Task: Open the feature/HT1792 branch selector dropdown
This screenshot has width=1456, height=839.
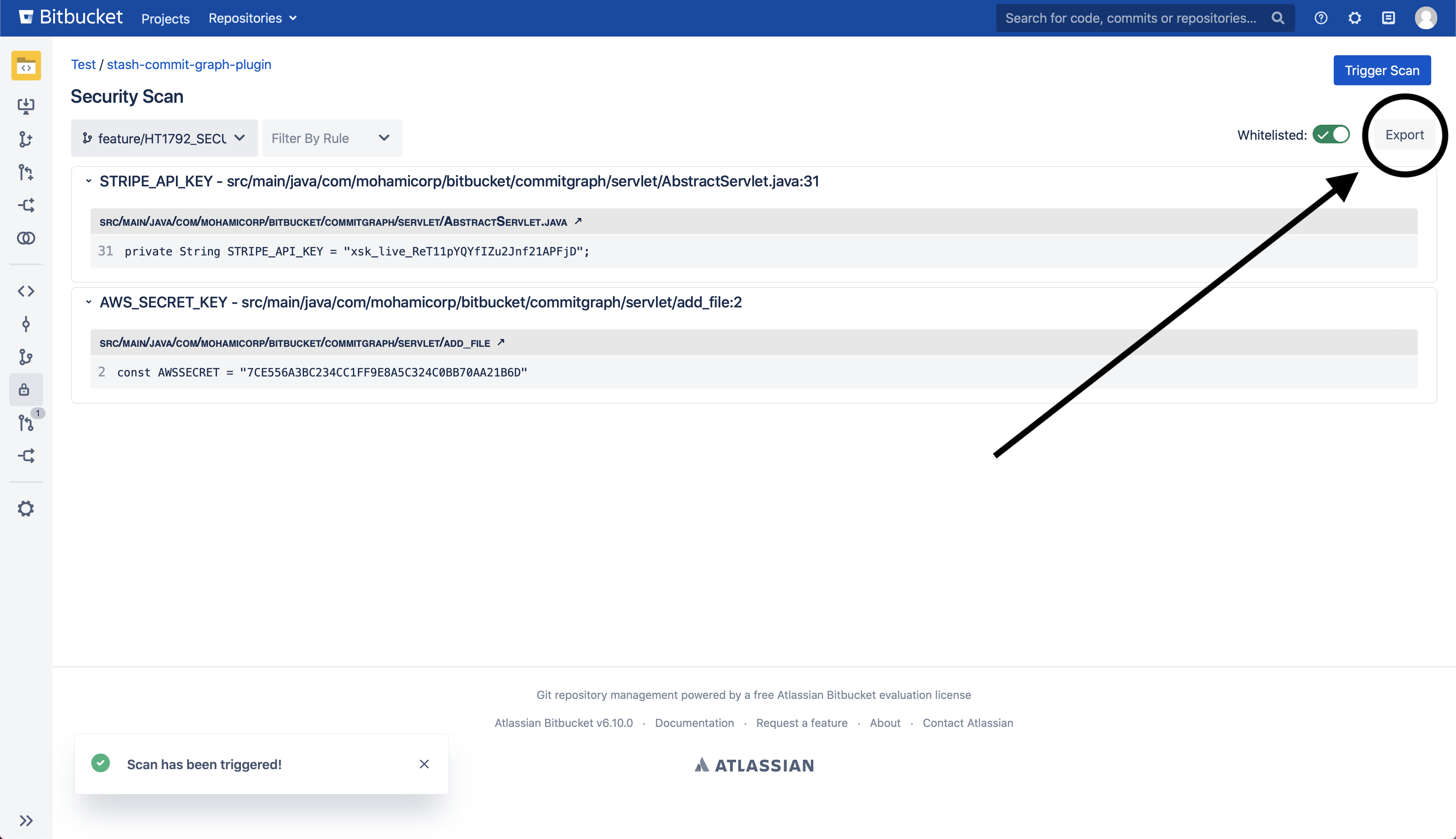Action: [x=164, y=138]
